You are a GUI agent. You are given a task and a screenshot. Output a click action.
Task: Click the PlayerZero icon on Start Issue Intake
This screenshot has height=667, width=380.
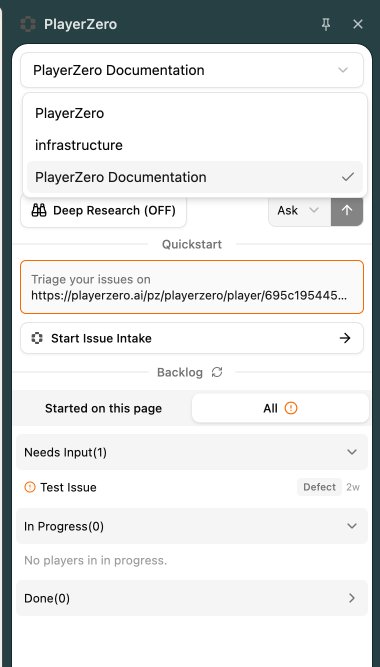pos(37,338)
